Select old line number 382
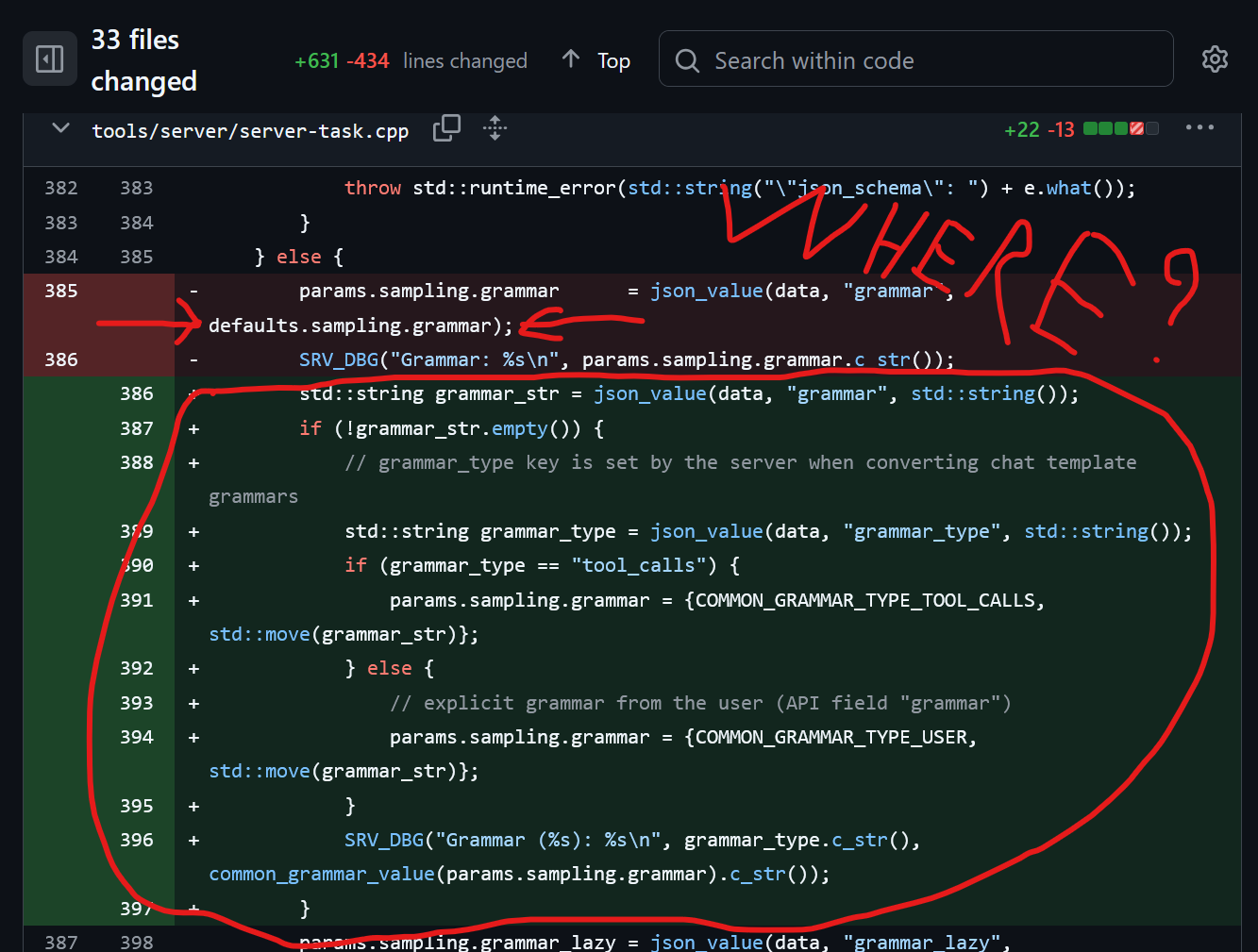The height and width of the screenshot is (952, 1258). point(61,188)
